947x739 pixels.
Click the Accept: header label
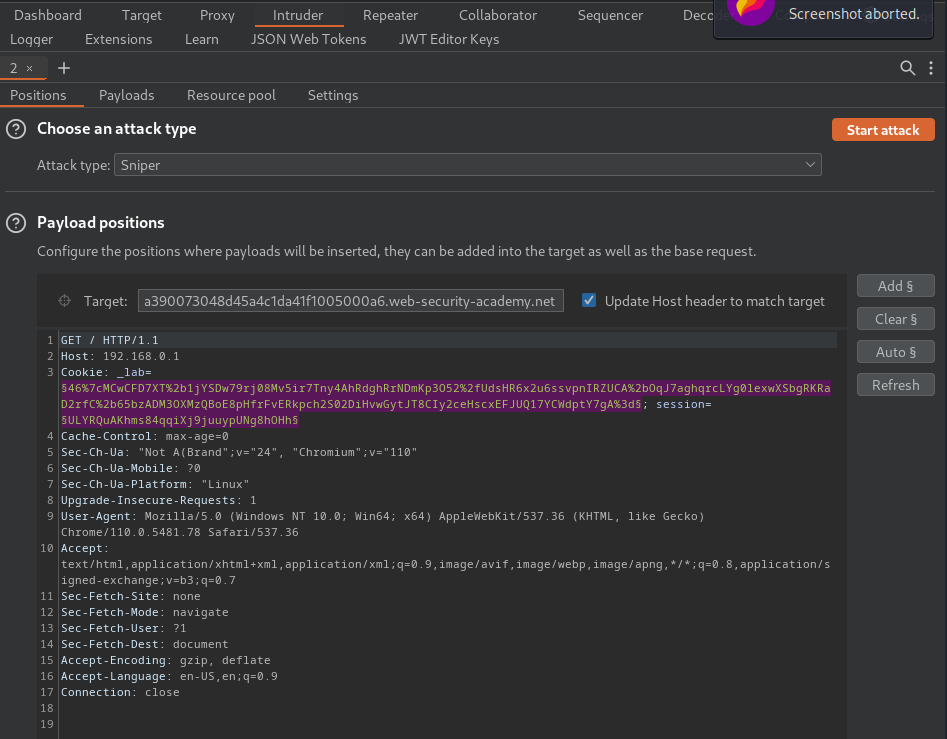point(85,548)
